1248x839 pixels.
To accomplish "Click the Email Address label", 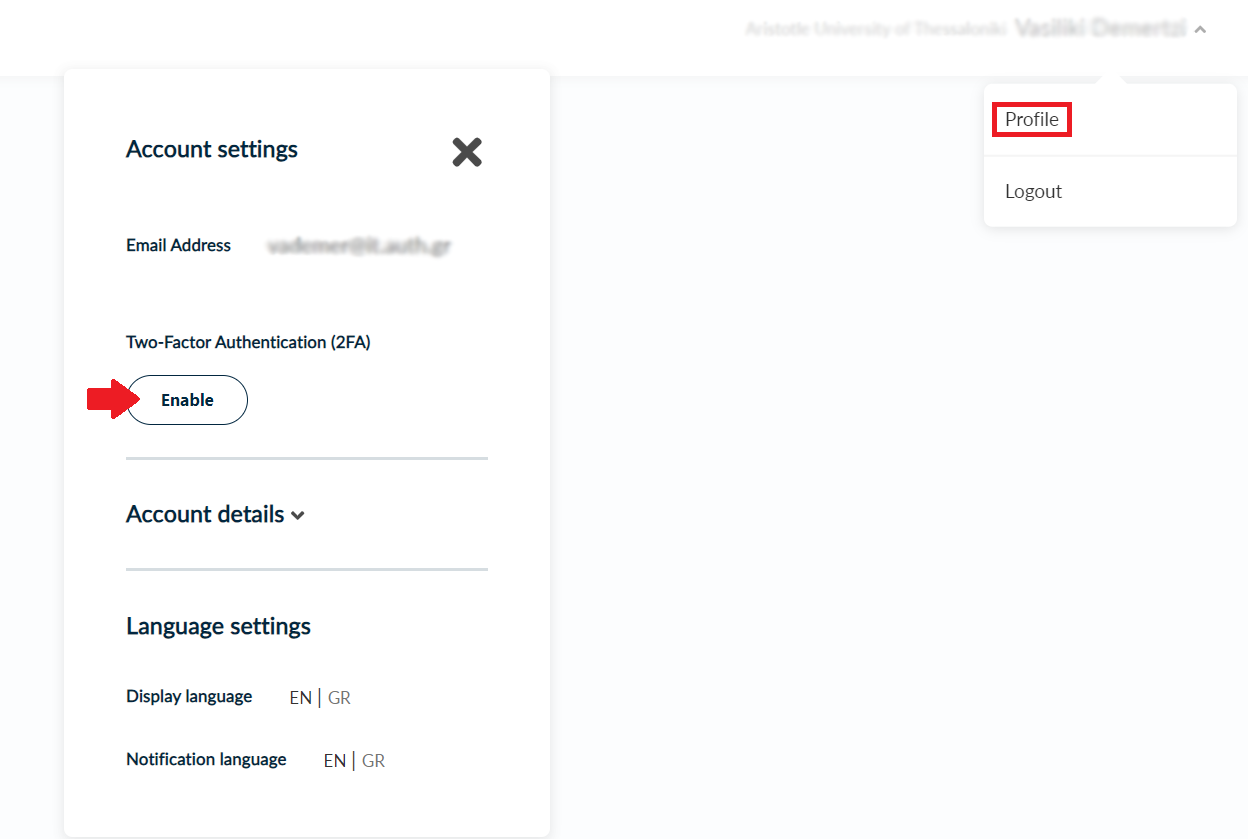I will coord(178,245).
